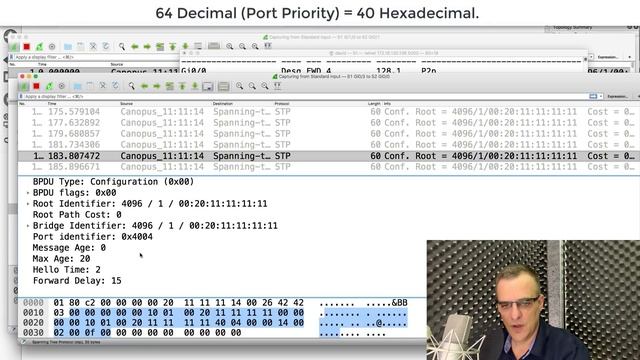Go to specified packet in front window
This screenshot has height=360, width=640.
(169, 86)
